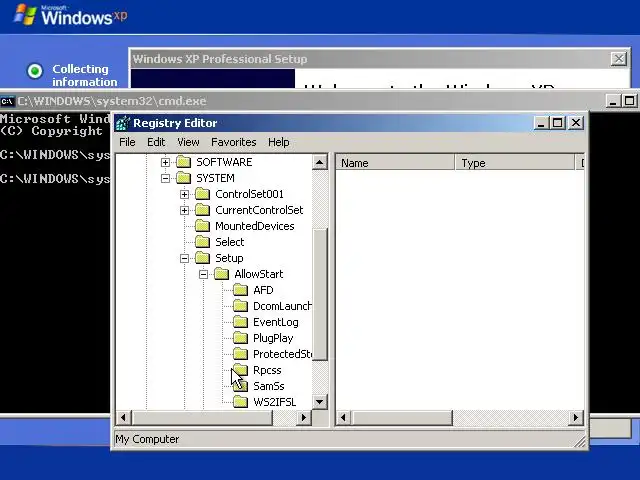This screenshot has height=480, width=640.
Task: Select the CurrentControlSet key label
Action: tap(259, 210)
